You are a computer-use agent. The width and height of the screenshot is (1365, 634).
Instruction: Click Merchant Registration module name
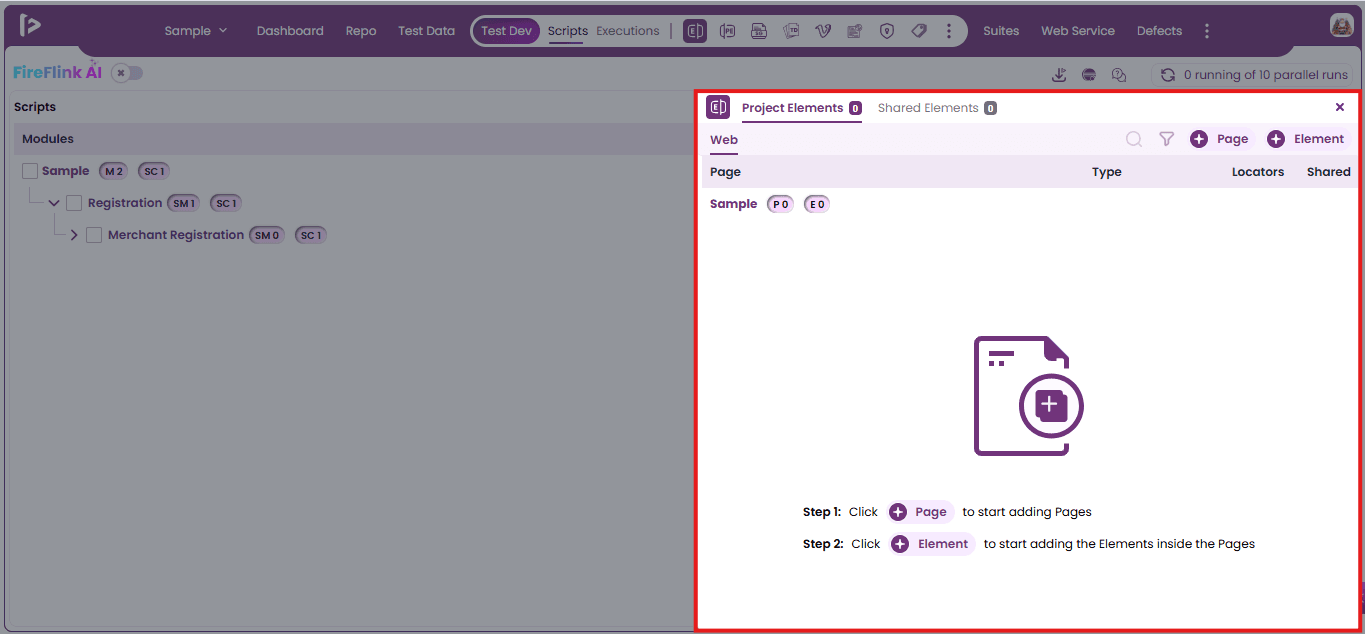click(x=176, y=235)
